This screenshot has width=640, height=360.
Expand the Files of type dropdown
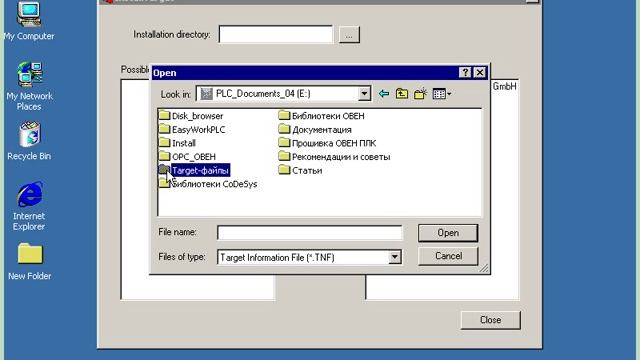(394, 257)
